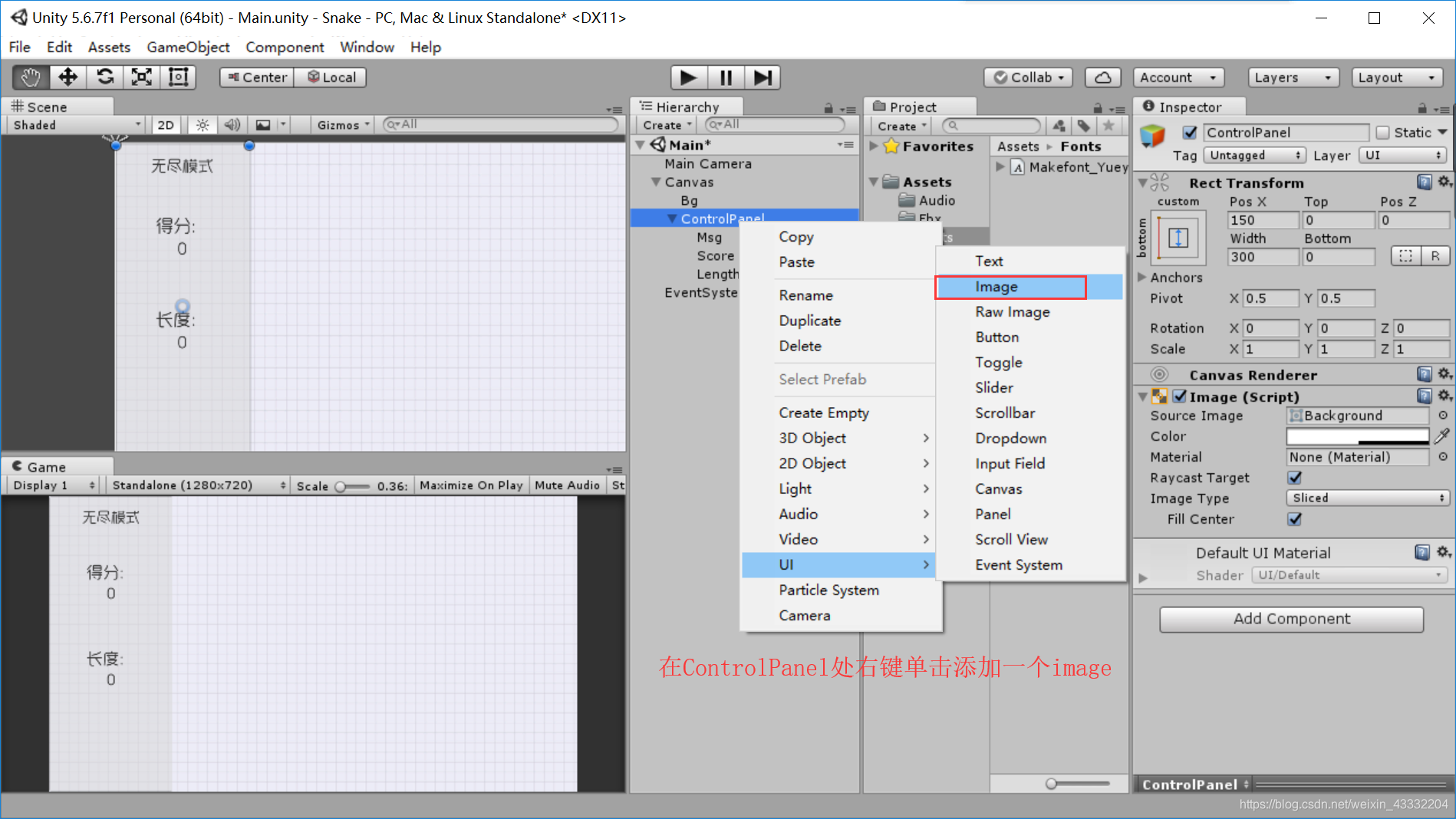Click the Step frame button
The image size is (1456, 819).
pos(763,77)
